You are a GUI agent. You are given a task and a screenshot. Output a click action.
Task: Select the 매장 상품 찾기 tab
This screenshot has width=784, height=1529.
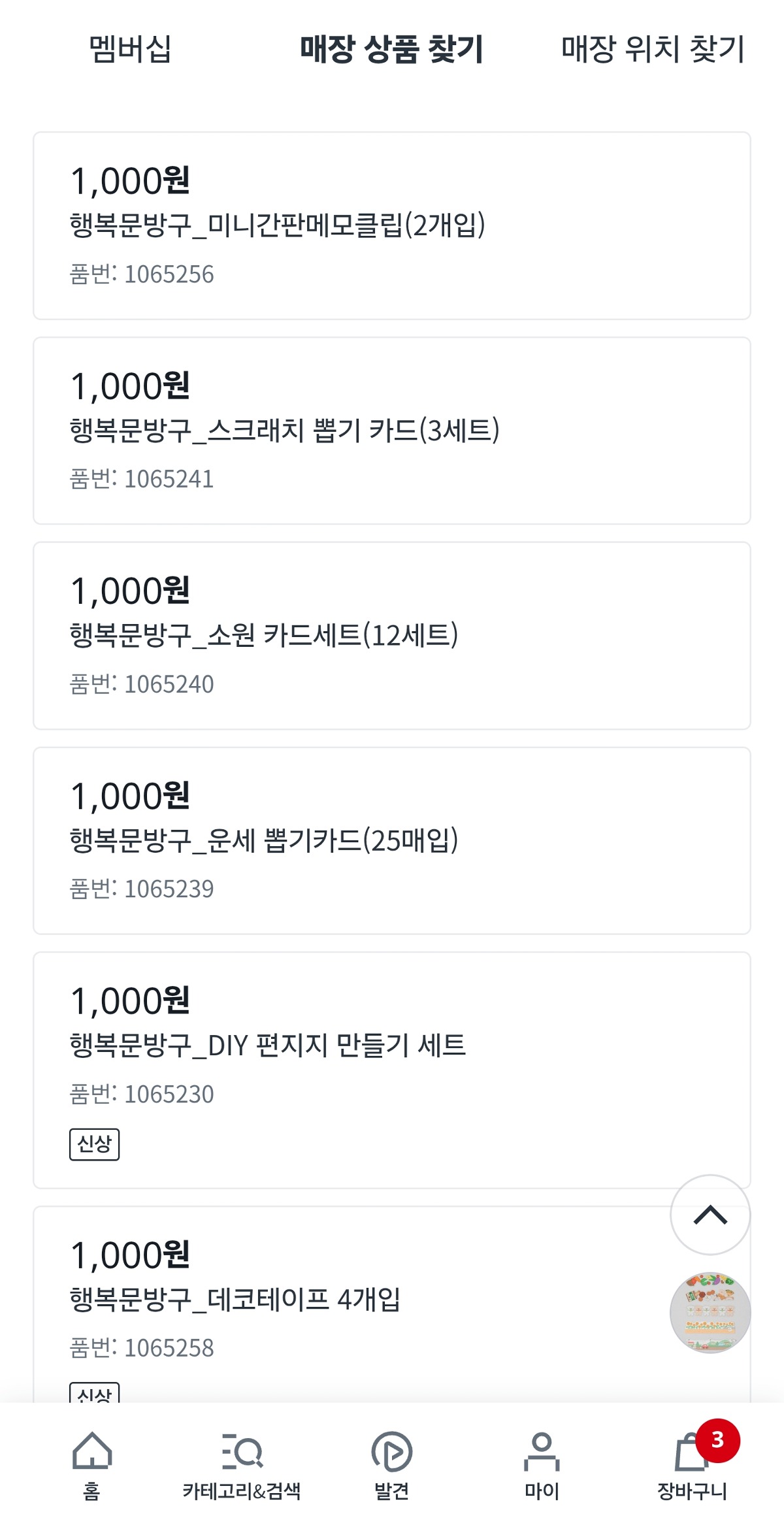click(391, 49)
